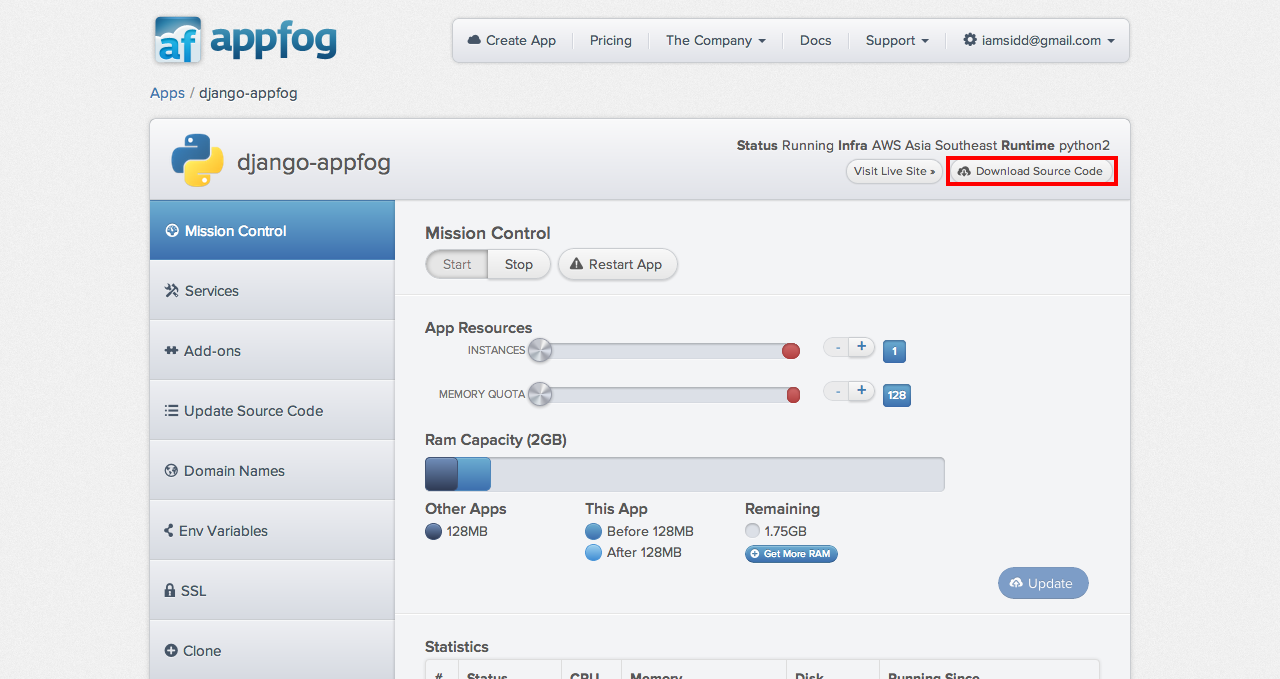Click the Env Variables share icon

click(169, 530)
